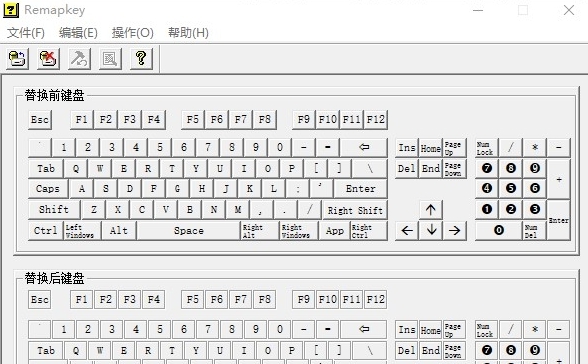Screen dimensions: 588x364
Task: Select Home key on 替换前键盘
Action: (x=430, y=148)
